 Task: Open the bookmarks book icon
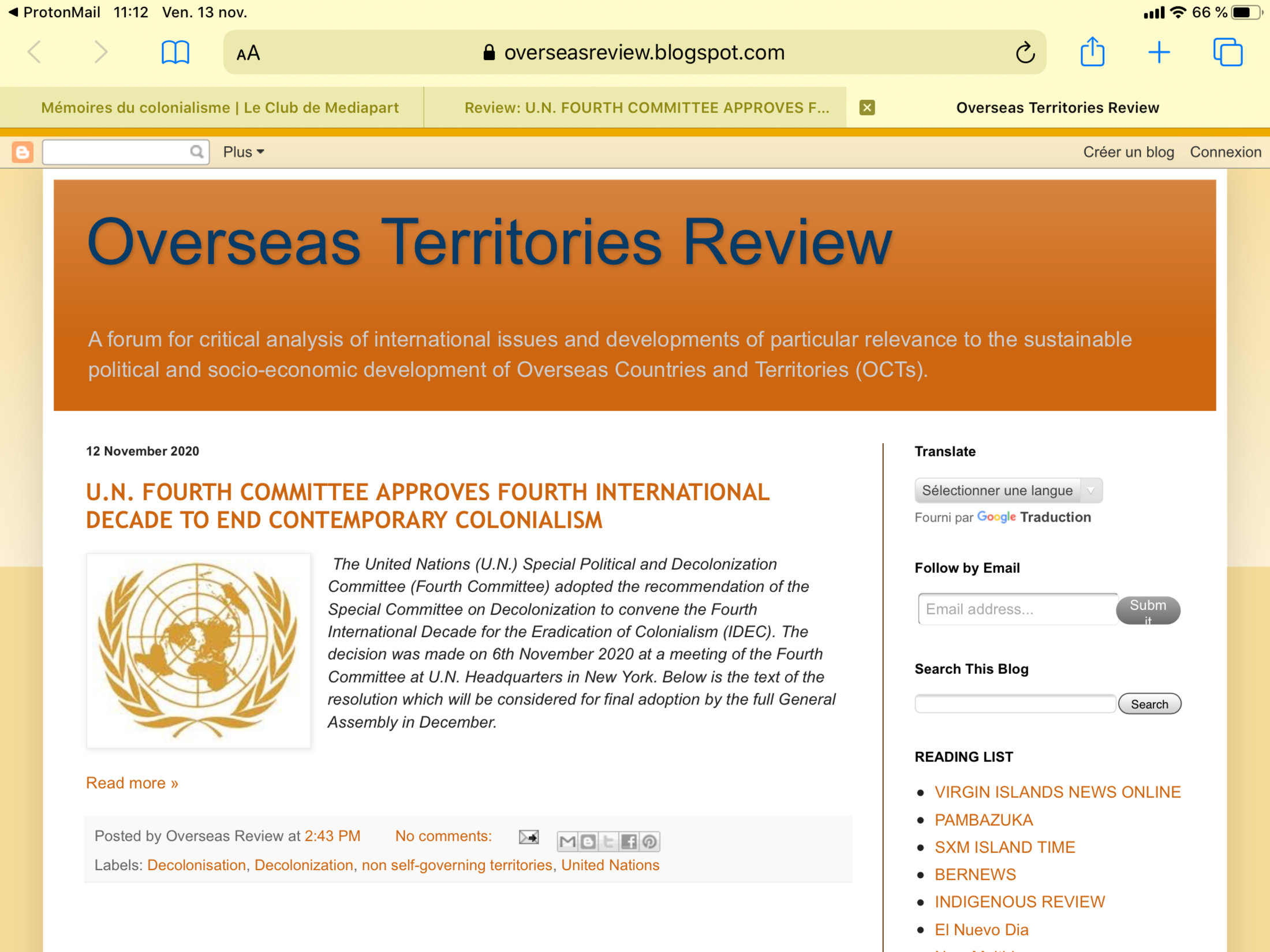point(175,53)
